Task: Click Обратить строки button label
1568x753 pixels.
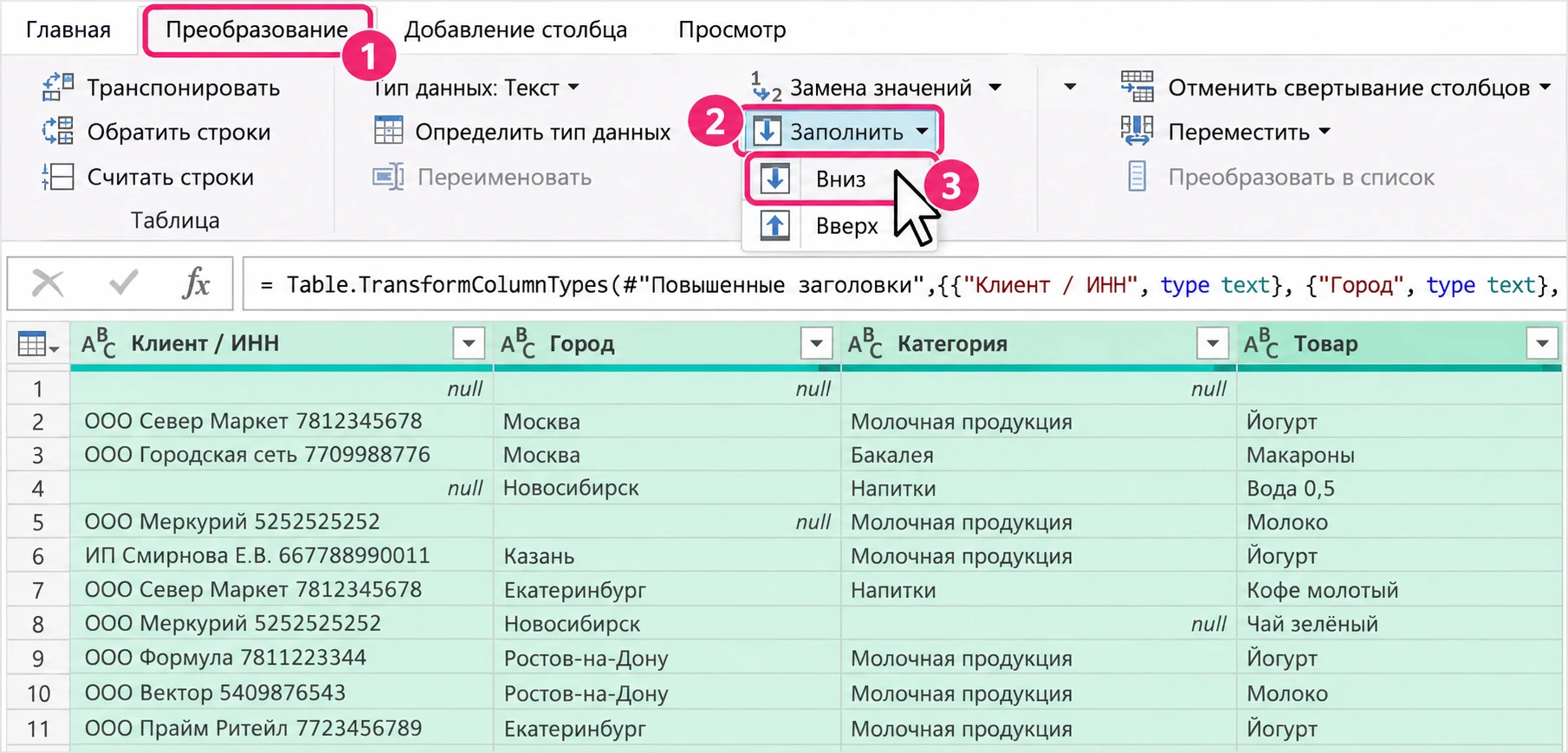Action: point(178,132)
